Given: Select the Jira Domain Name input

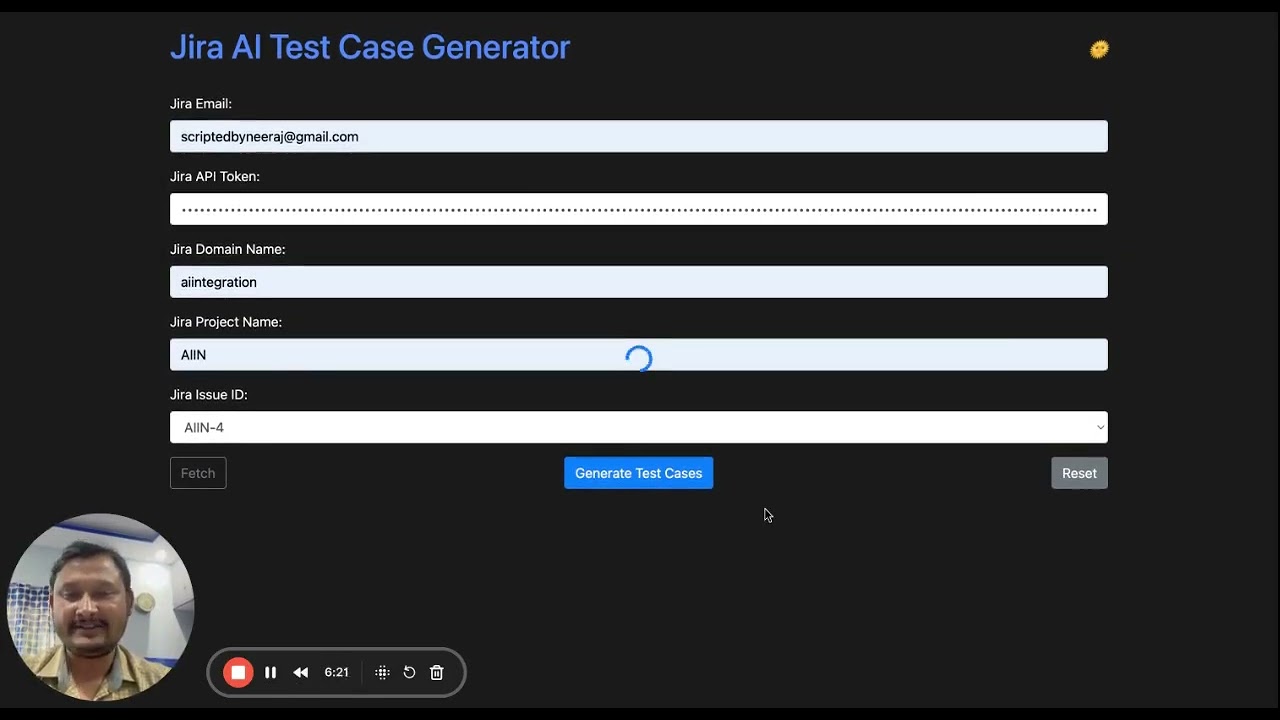Looking at the screenshot, I should pos(639,282).
